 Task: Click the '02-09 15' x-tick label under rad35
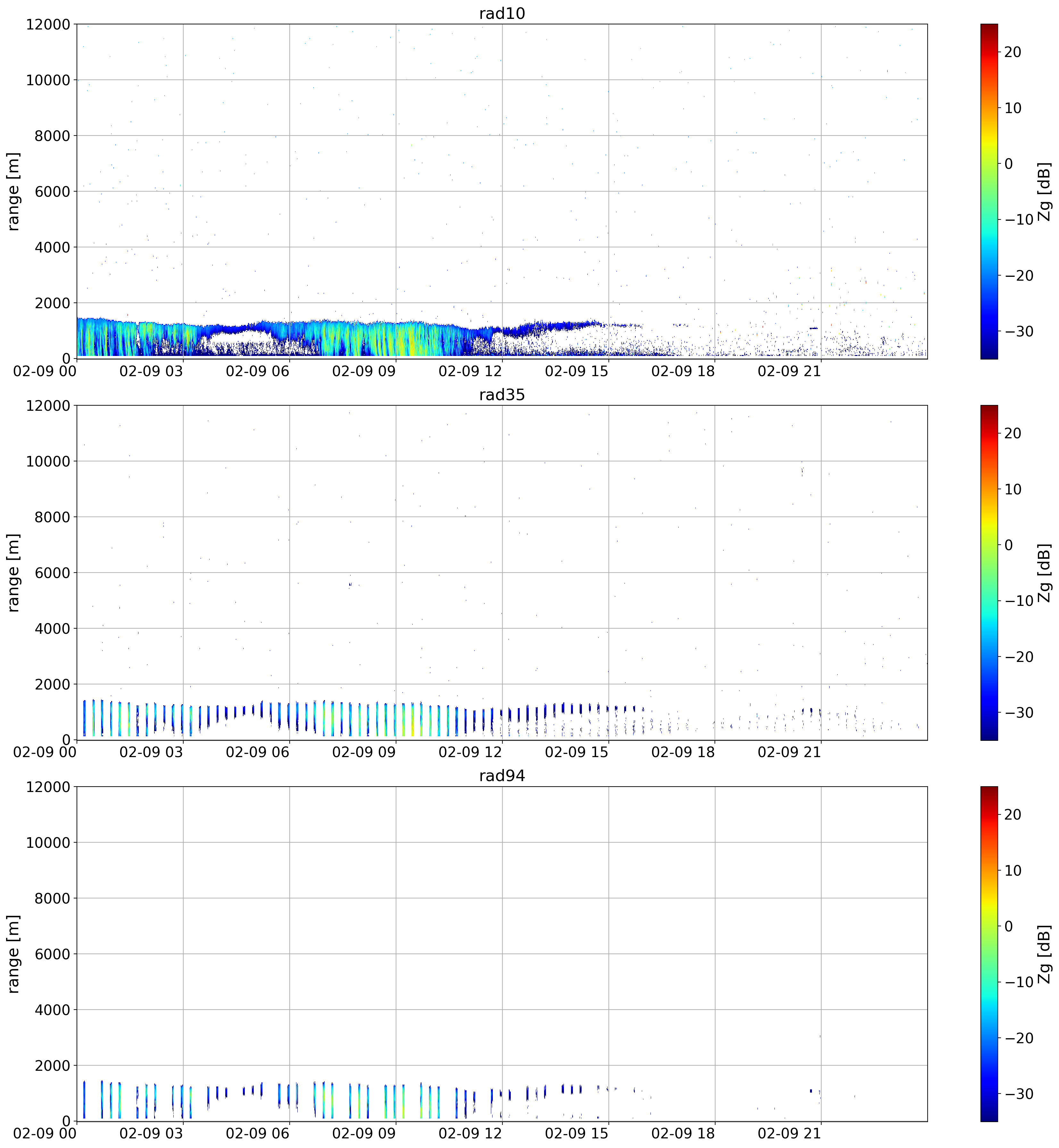pos(576,753)
